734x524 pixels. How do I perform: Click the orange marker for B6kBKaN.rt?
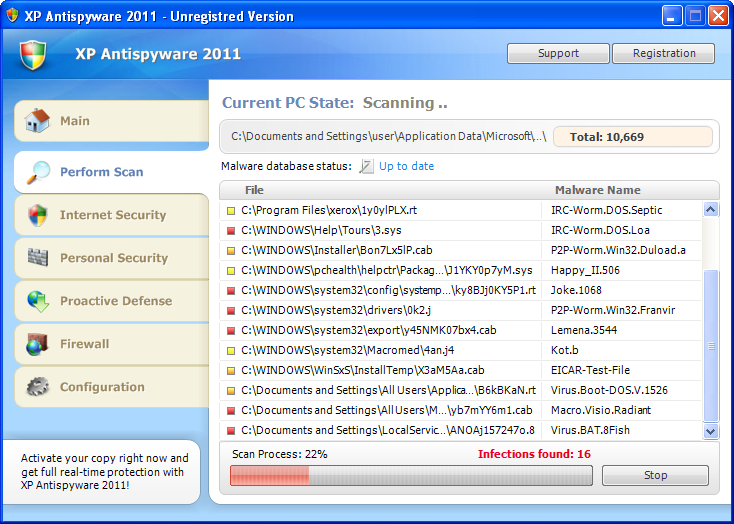(x=230, y=391)
